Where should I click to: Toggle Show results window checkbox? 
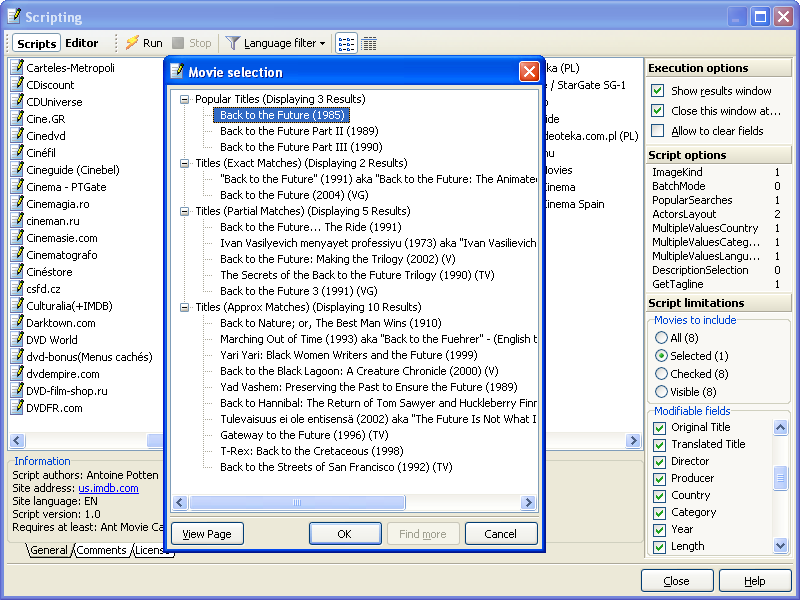pos(658,91)
